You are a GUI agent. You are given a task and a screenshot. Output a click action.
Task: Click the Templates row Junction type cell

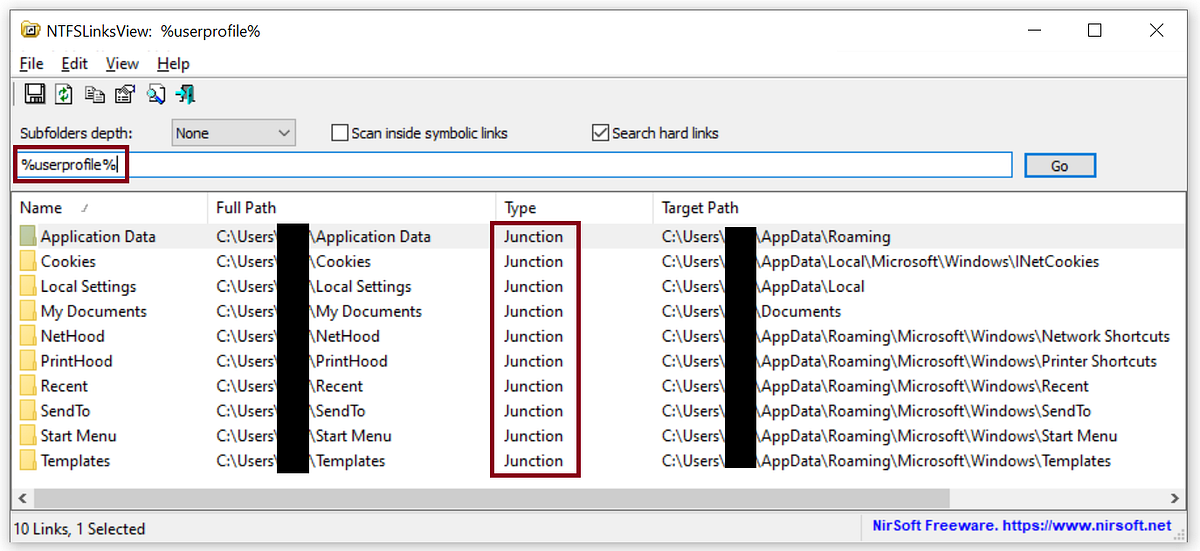[533, 461]
